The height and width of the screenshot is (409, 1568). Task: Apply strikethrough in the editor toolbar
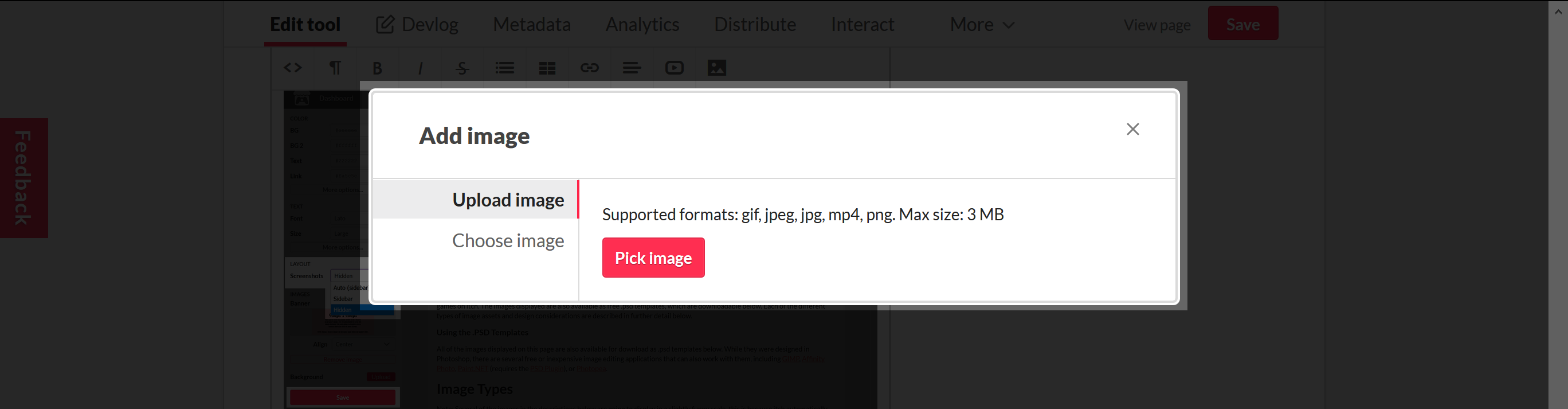[462, 68]
